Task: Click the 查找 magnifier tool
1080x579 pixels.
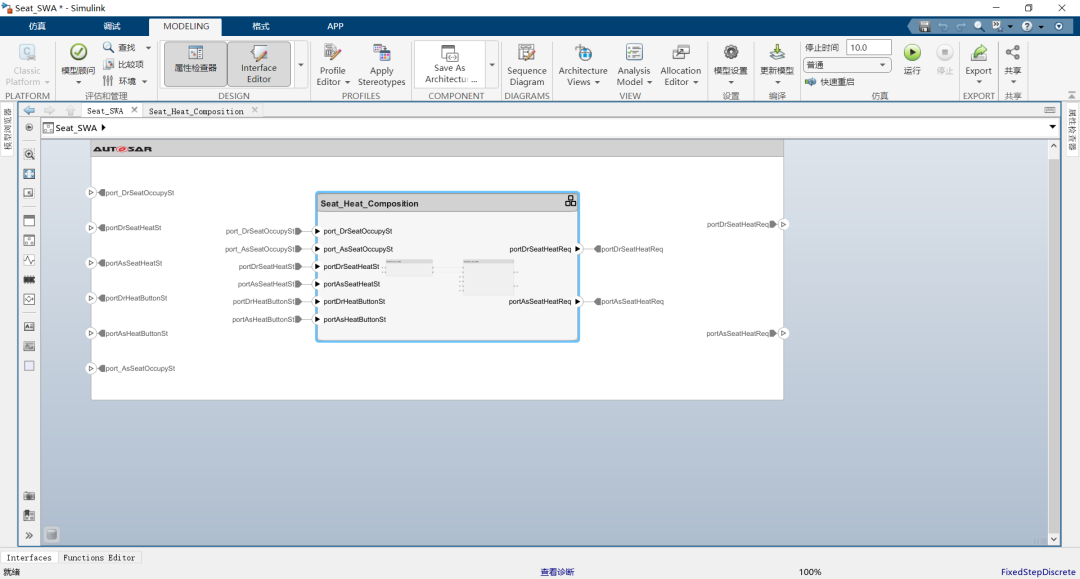Action: pos(118,48)
